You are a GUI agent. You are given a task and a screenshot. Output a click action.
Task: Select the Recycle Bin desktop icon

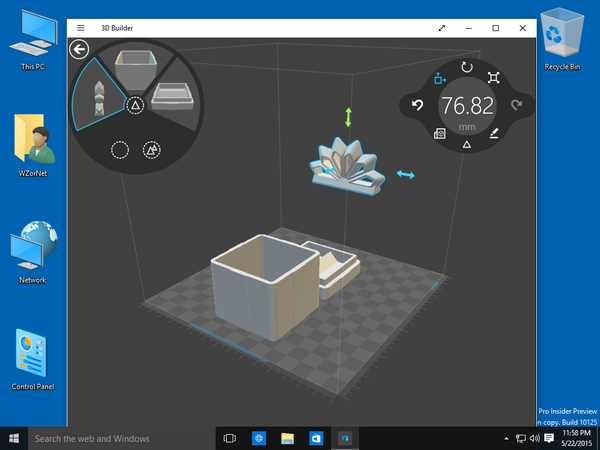562,40
